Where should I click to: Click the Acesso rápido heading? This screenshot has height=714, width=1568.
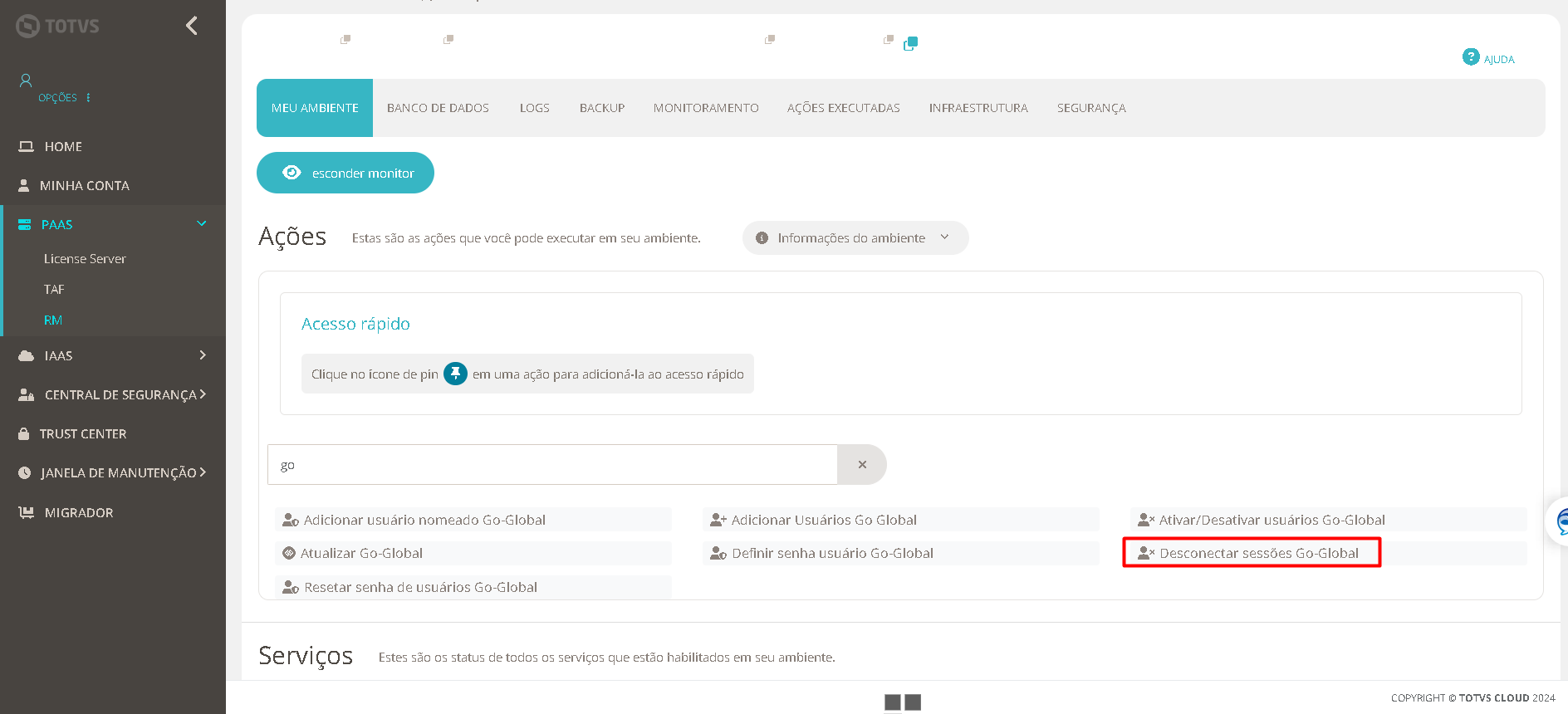point(355,324)
